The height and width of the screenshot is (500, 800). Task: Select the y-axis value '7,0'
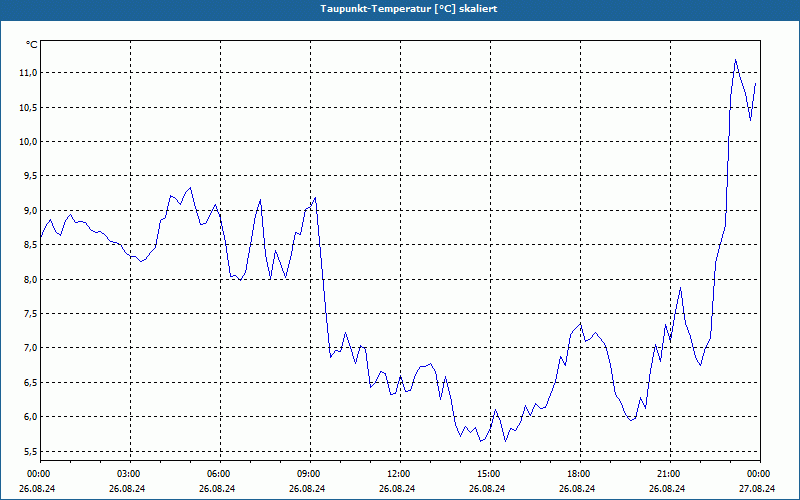click(x=31, y=348)
